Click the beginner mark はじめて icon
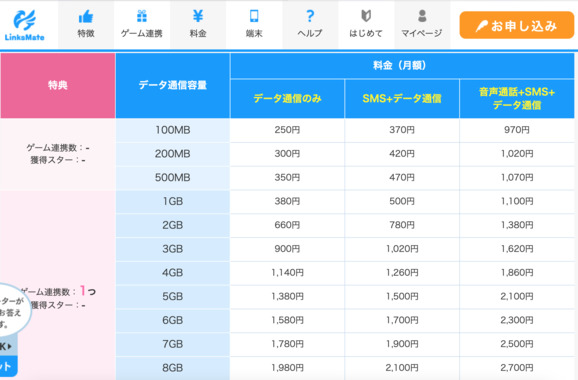The height and width of the screenshot is (380, 578). point(366,16)
